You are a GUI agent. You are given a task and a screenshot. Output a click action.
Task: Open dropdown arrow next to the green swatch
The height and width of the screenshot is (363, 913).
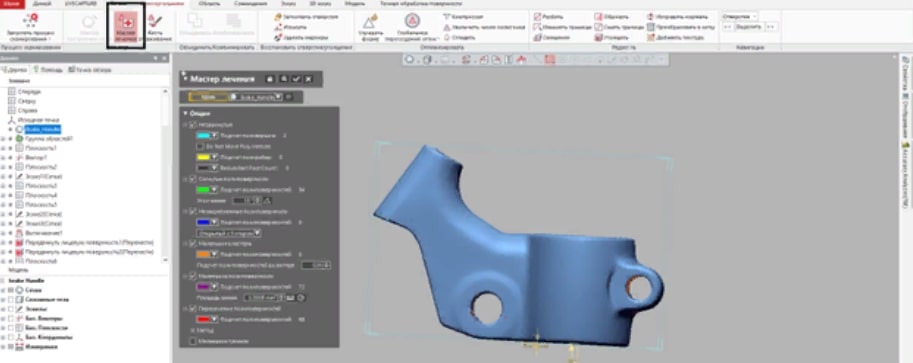[214, 190]
